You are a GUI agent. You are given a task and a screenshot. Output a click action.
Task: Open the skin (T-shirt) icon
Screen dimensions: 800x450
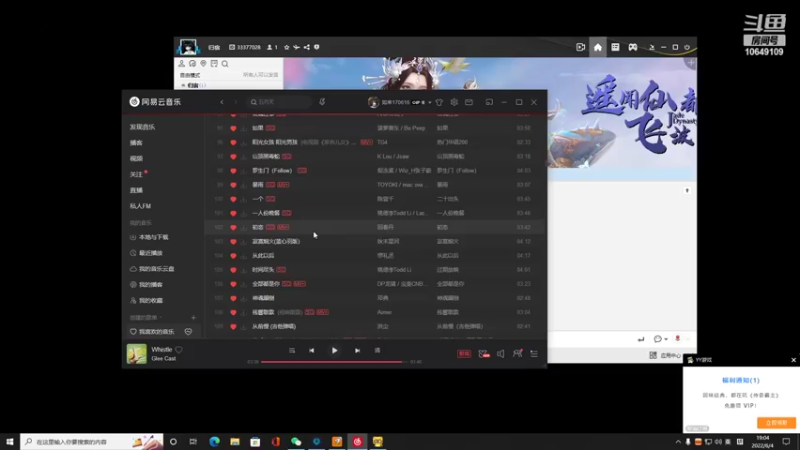tap(439, 102)
